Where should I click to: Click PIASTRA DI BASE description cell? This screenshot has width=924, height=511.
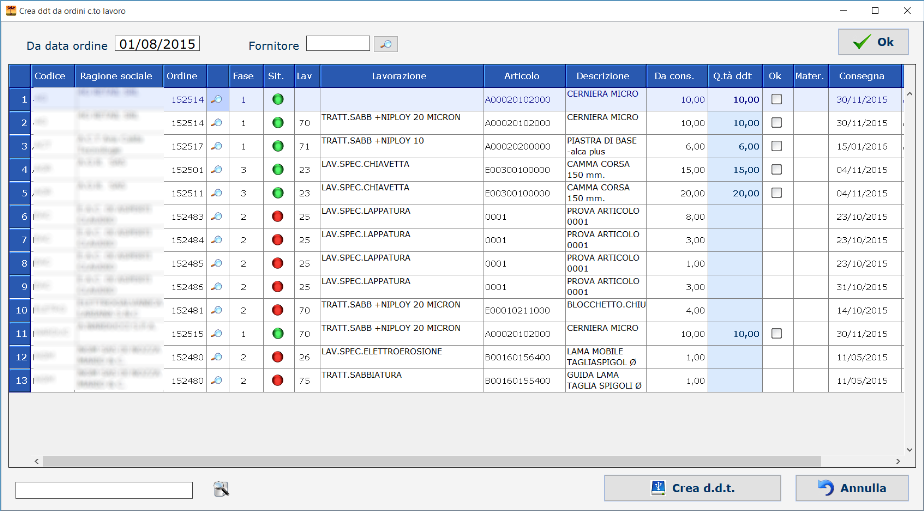606,146
